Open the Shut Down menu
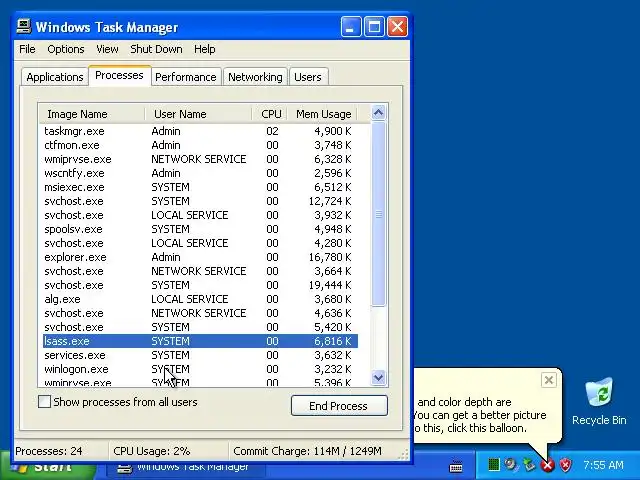This screenshot has height=480, width=640. [x=156, y=49]
